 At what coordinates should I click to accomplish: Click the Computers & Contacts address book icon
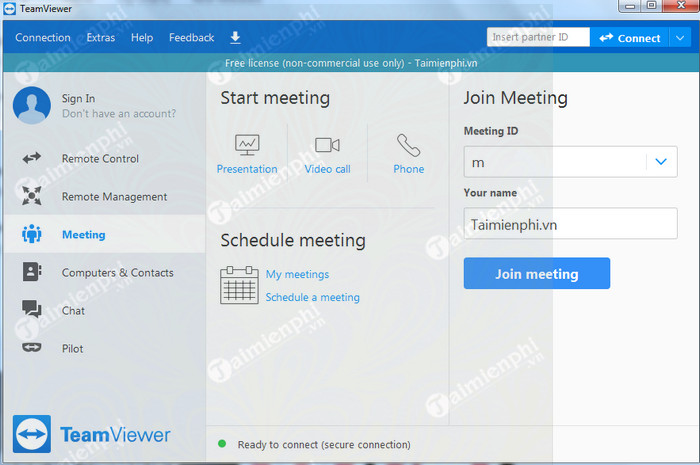point(32,271)
